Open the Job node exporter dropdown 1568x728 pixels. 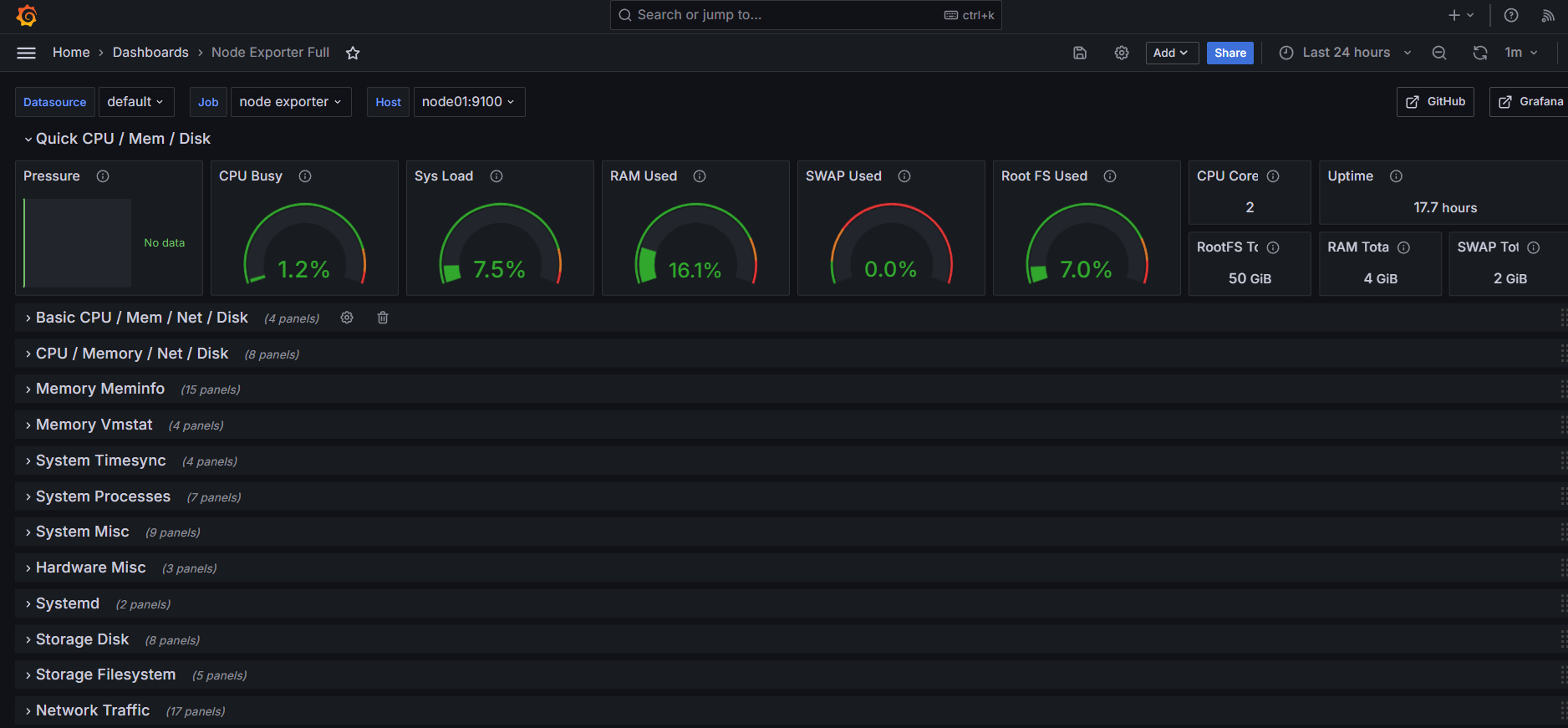click(x=291, y=102)
